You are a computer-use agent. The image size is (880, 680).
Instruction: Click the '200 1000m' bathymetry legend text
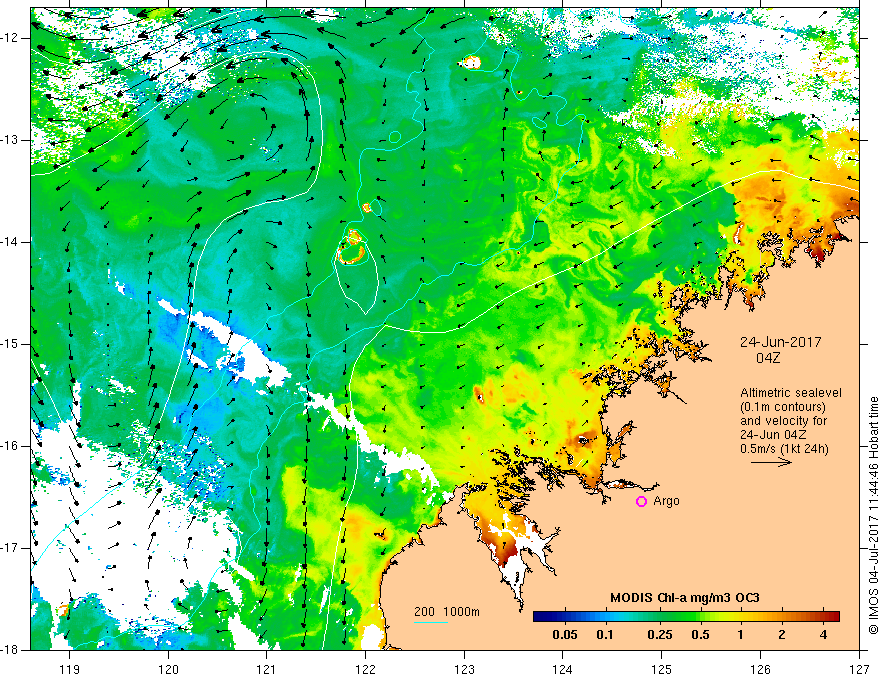click(x=447, y=612)
